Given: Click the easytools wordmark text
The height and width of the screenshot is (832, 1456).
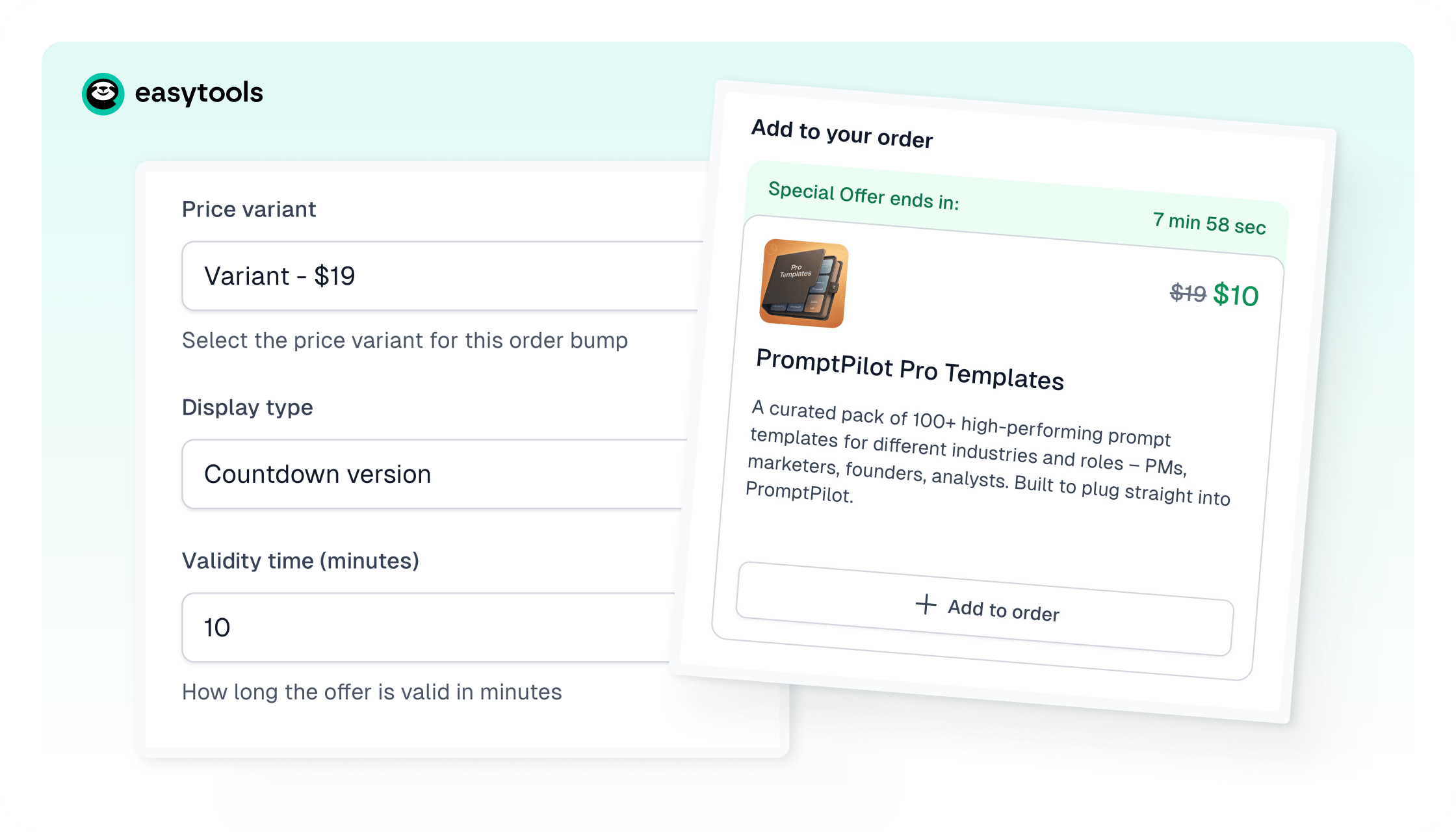Looking at the screenshot, I should [199, 92].
